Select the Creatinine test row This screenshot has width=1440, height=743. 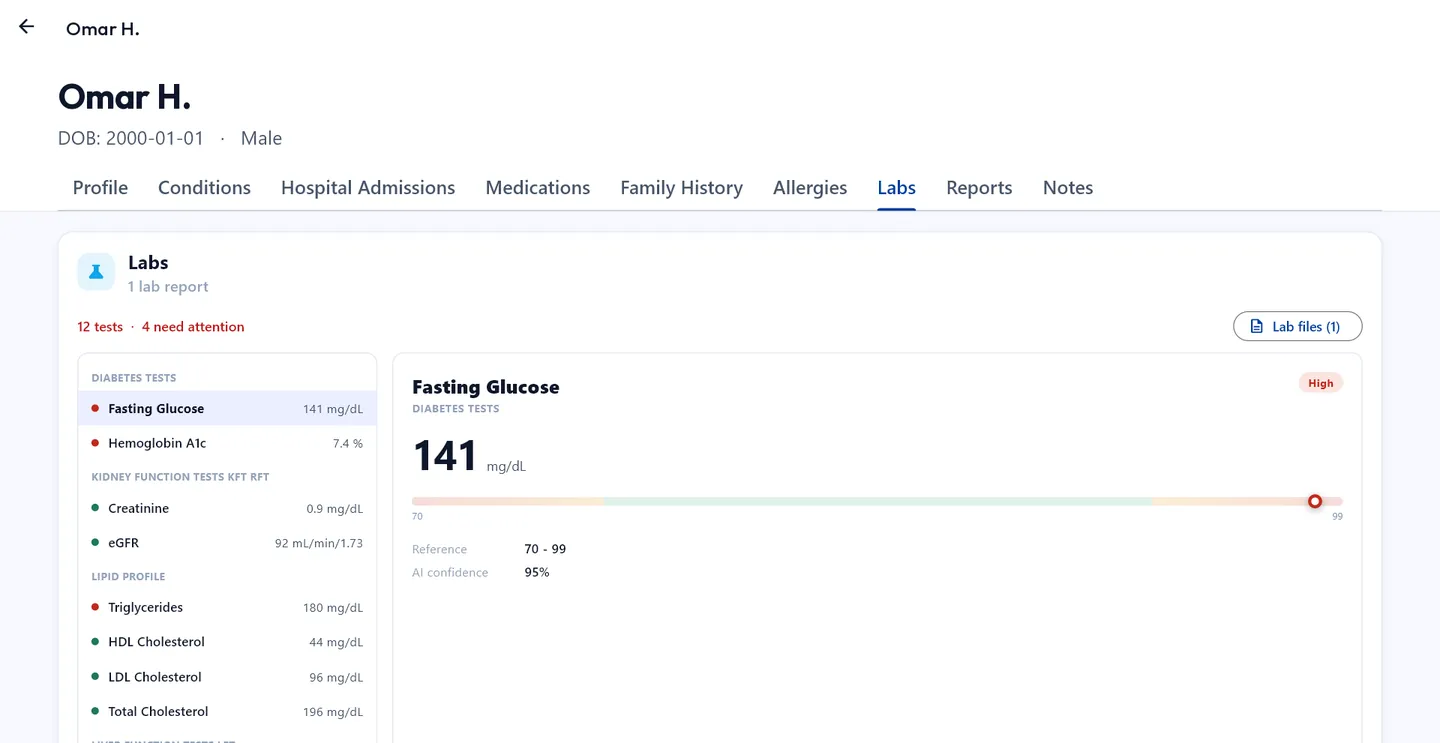point(228,508)
